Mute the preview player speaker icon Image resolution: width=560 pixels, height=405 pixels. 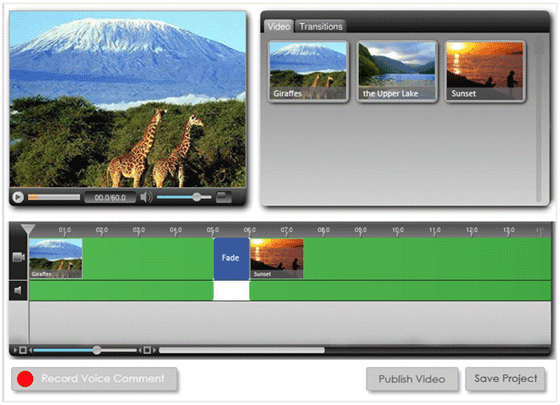coord(146,197)
